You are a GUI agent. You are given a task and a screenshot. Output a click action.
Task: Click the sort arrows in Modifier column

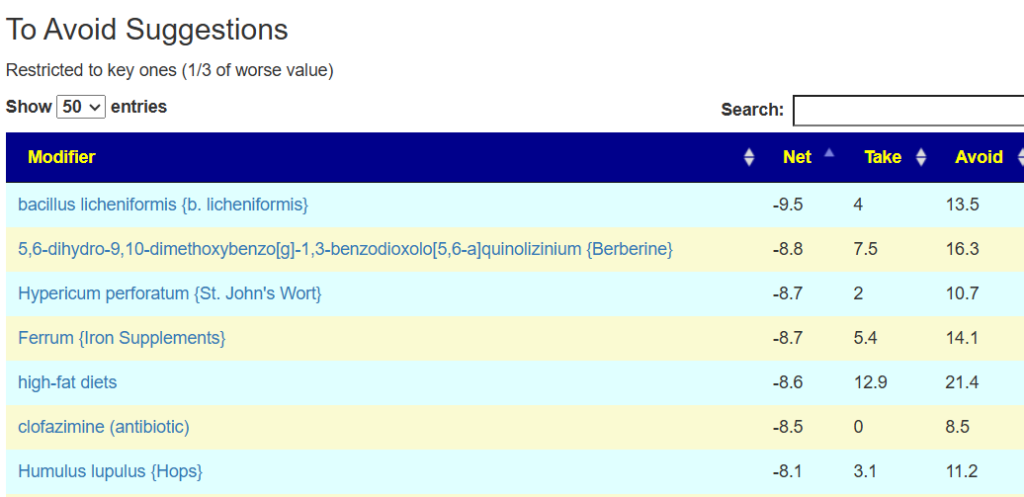click(749, 158)
